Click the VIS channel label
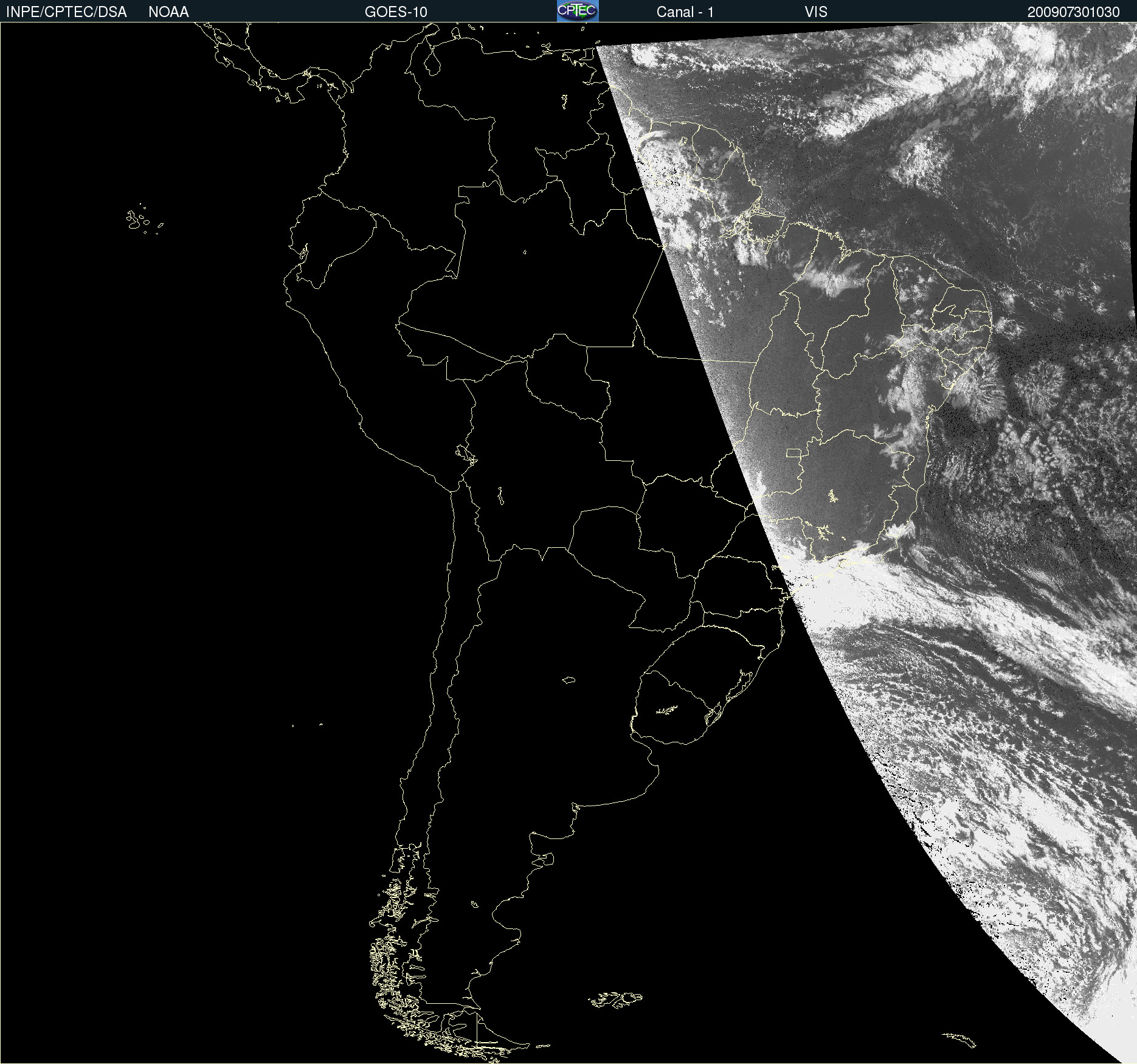The image size is (1137, 1064). tap(816, 12)
